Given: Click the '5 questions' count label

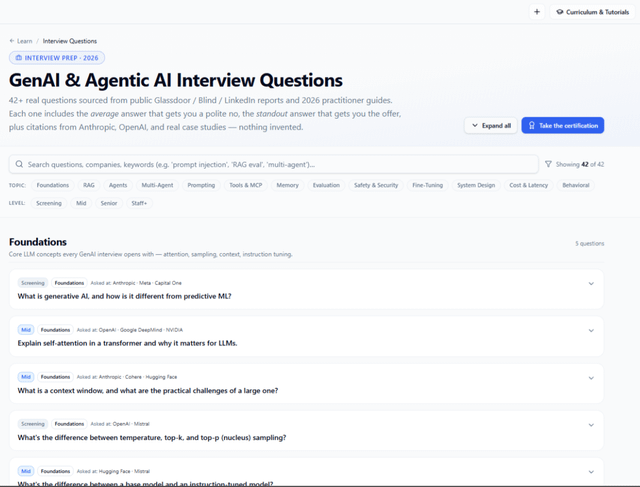Looking at the screenshot, I should point(589,243).
